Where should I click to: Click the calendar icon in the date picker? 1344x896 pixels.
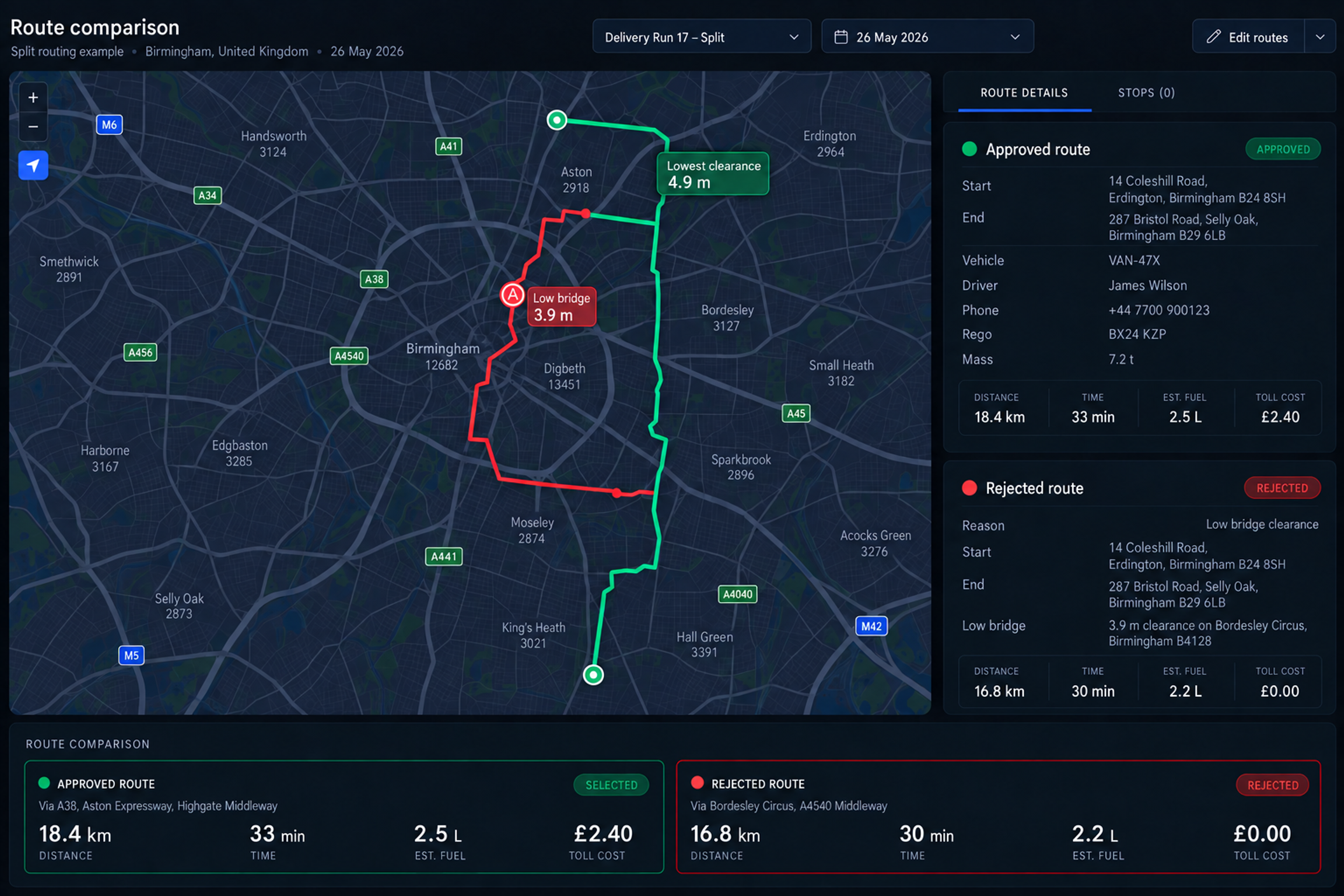click(x=841, y=37)
